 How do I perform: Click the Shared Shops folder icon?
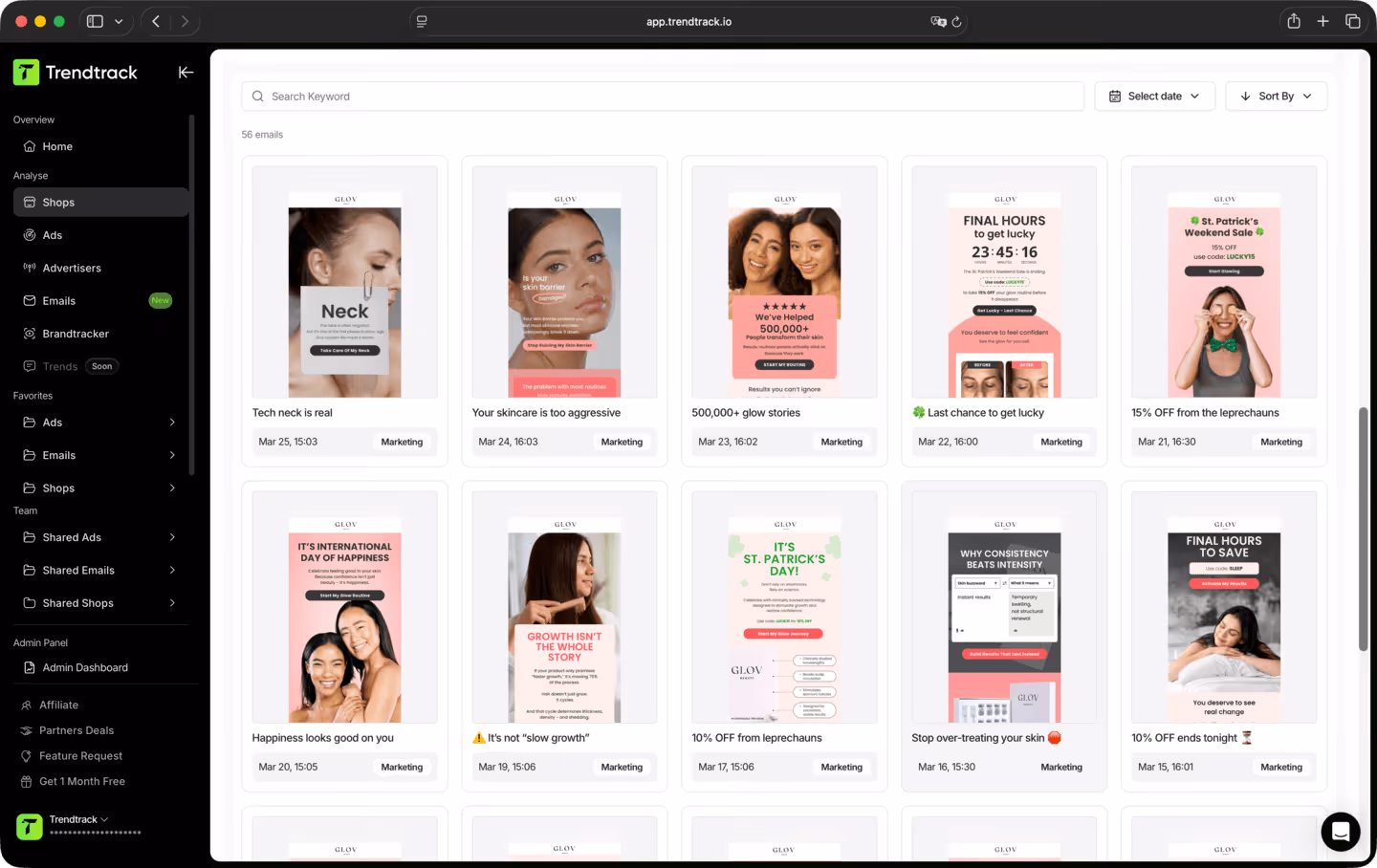30,603
